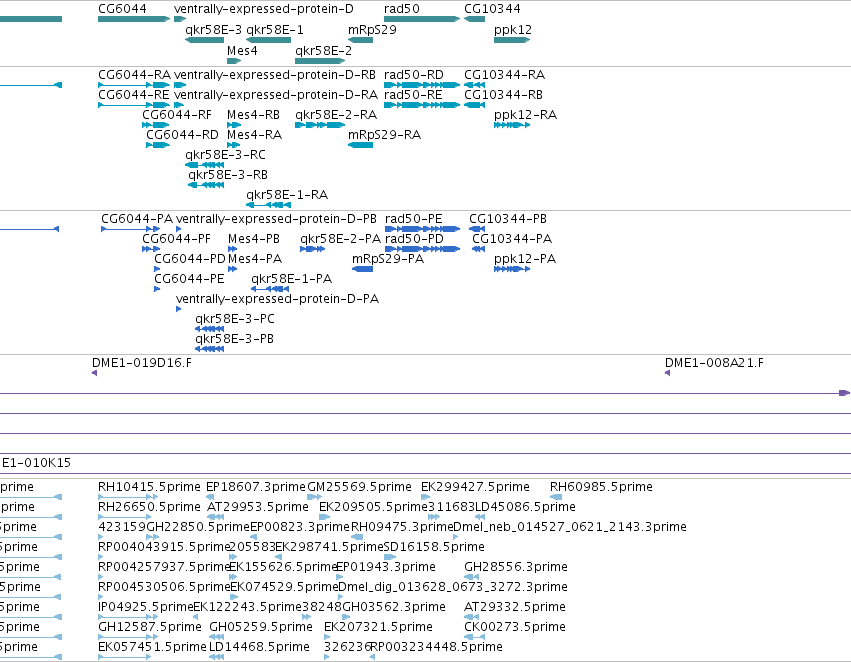Click the rad50-PD protein label
The image size is (851, 662).
click(414, 239)
